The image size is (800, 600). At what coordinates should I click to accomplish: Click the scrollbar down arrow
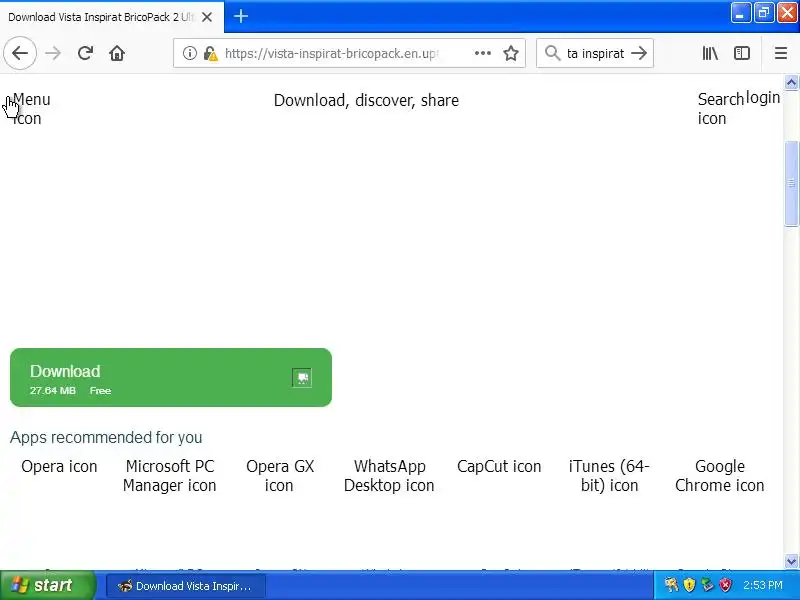point(791,562)
